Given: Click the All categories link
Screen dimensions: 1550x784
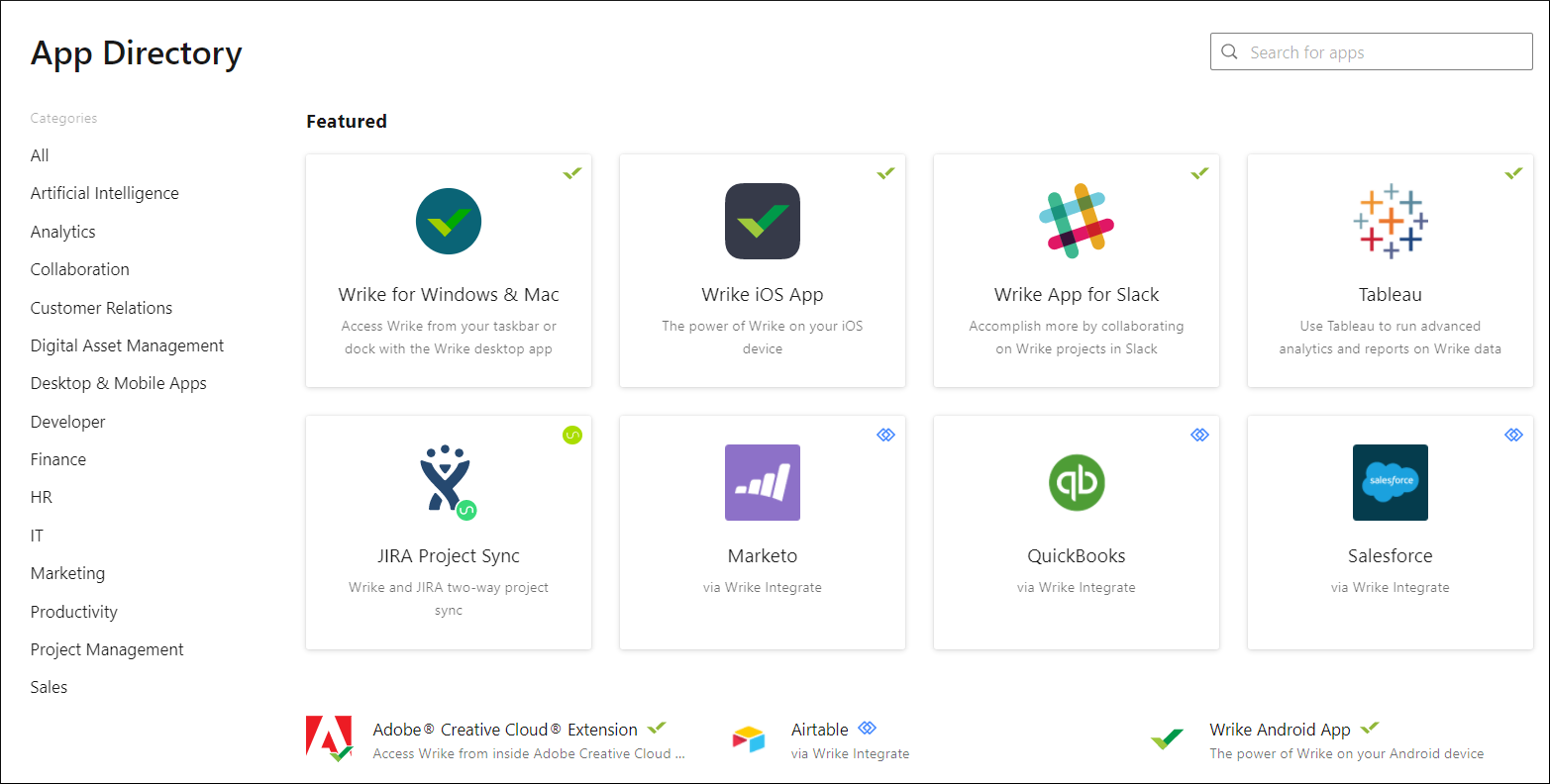Looking at the screenshot, I should click(x=40, y=154).
